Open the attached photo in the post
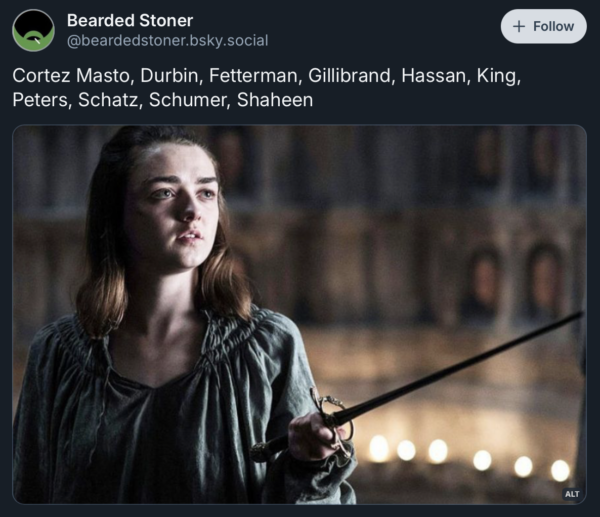The height and width of the screenshot is (517, 600). pos(299,314)
